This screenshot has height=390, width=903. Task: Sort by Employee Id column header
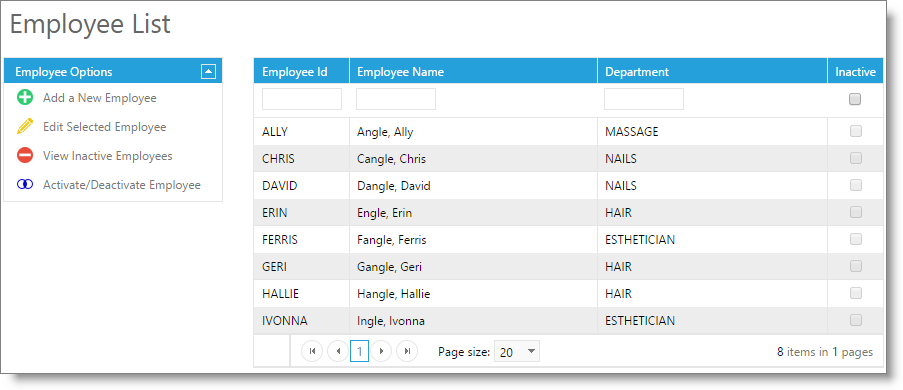(x=295, y=72)
